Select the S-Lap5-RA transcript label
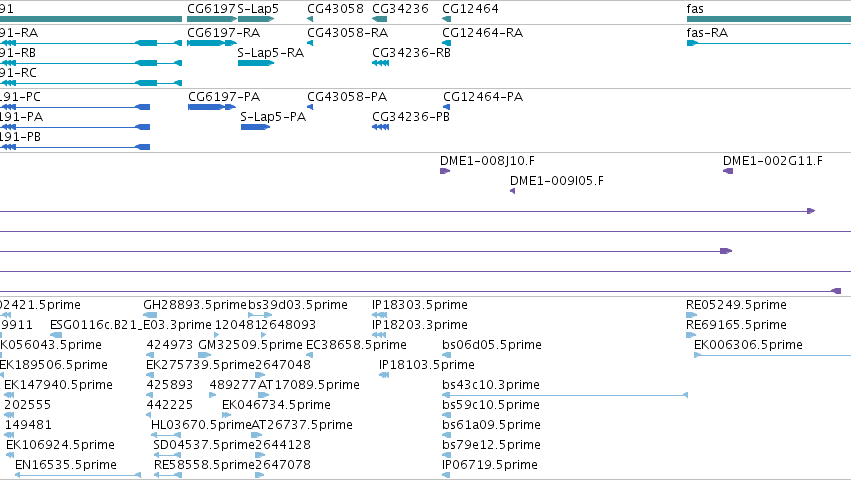 (x=270, y=53)
